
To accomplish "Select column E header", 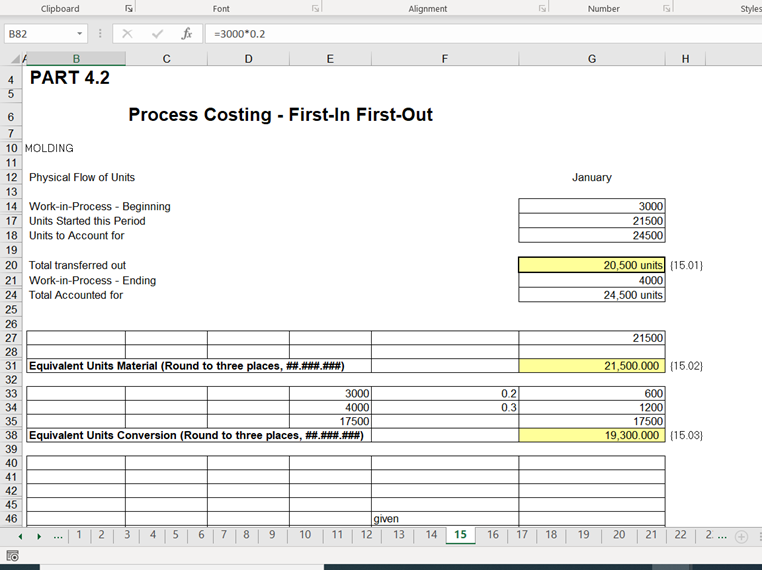I will point(330,59).
